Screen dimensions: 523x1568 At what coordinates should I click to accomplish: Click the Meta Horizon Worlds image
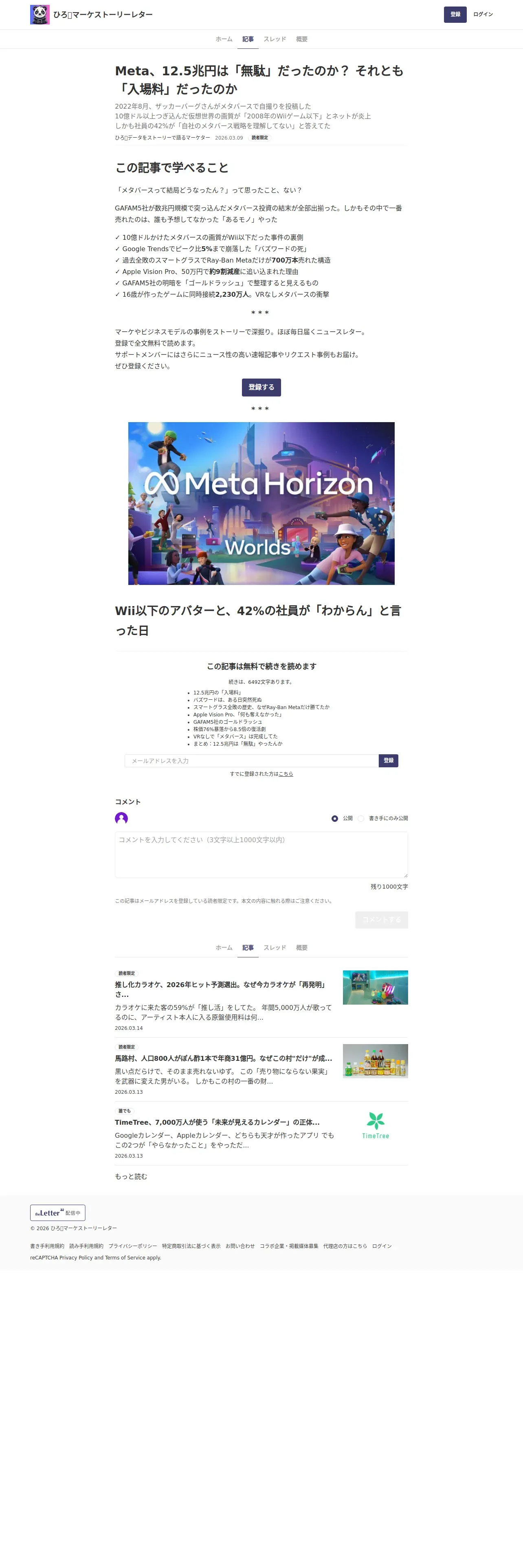point(261,504)
